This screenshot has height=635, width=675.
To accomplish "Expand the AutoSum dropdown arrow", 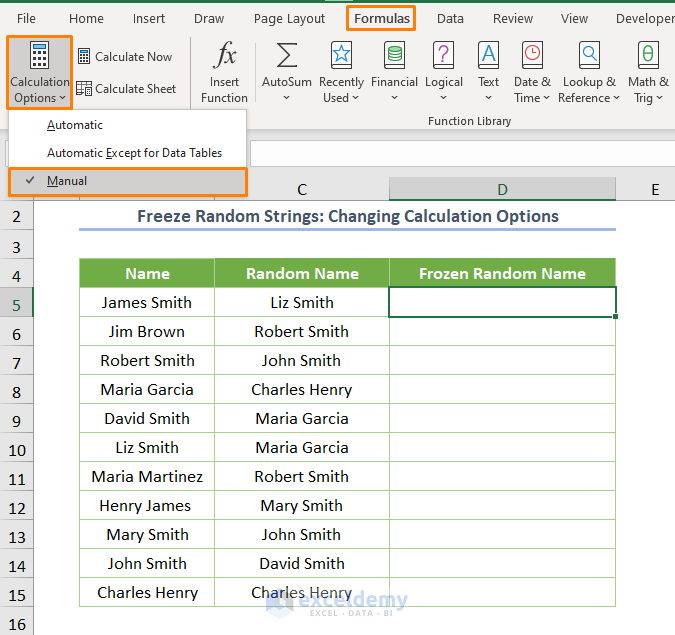I will pyautogui.click(x=286, y=98).
